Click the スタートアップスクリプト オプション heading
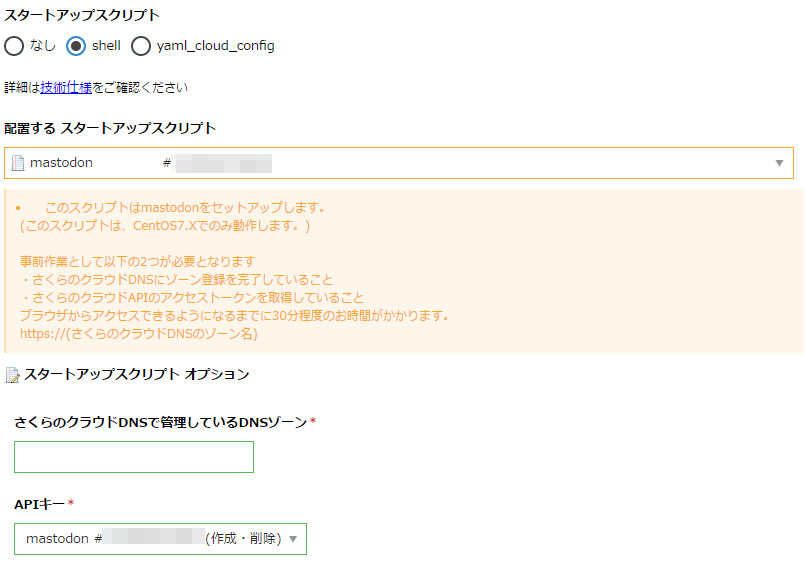This screenshot has width=805, height=567. [x=137, y=374]
